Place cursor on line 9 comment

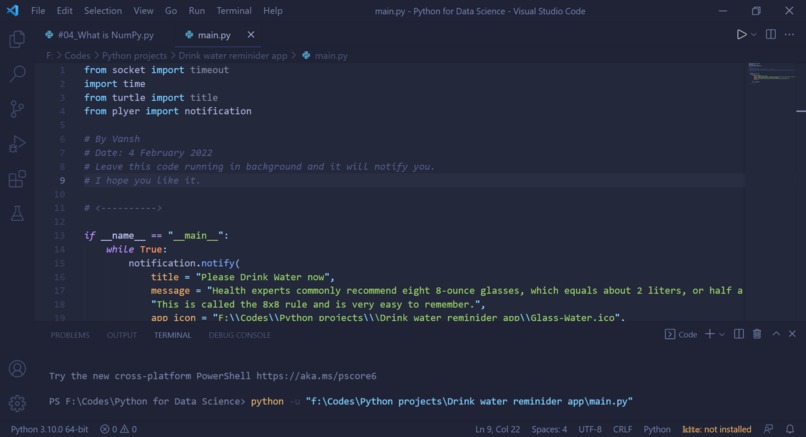pos(142,180)
